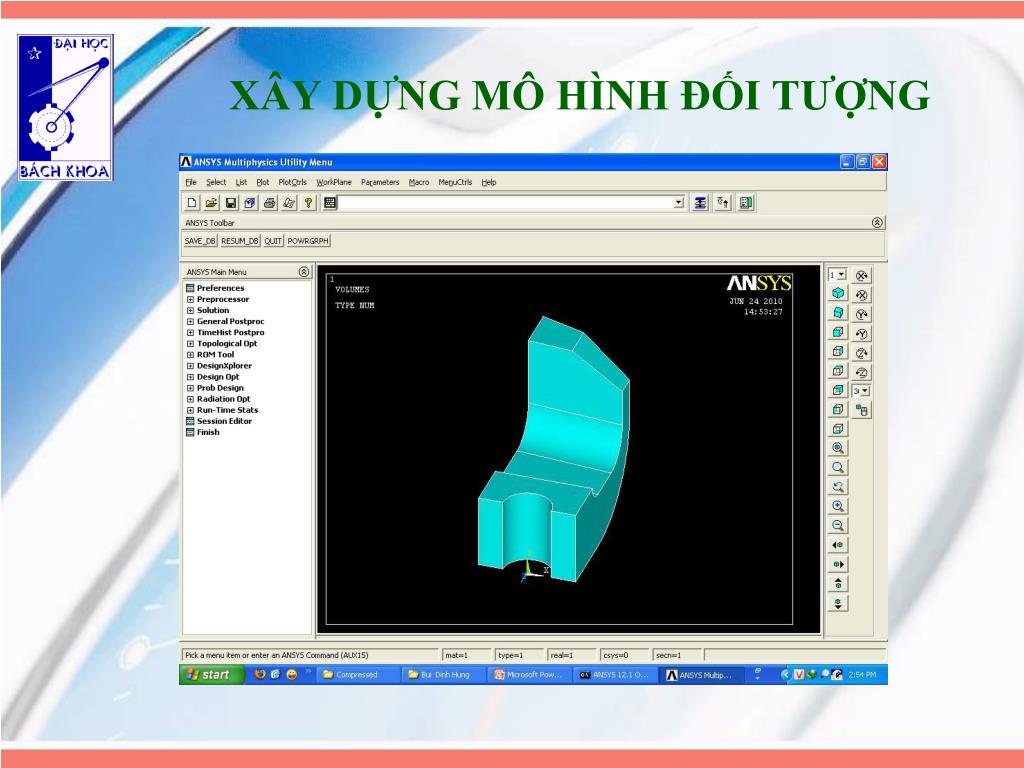Open Preferences in the Main Menu
Screen dimensions: 1024x768
point(220,288)
